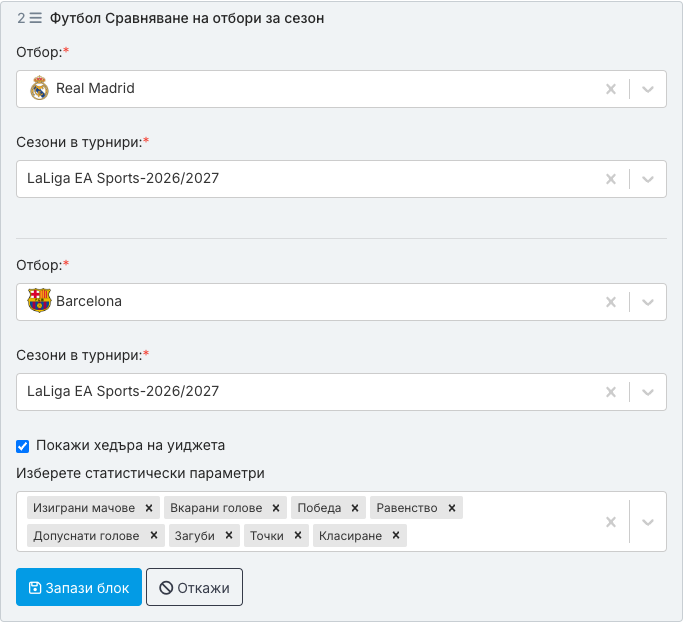
Task: Remove the 'Победа' tag
Action: [355, 508]
